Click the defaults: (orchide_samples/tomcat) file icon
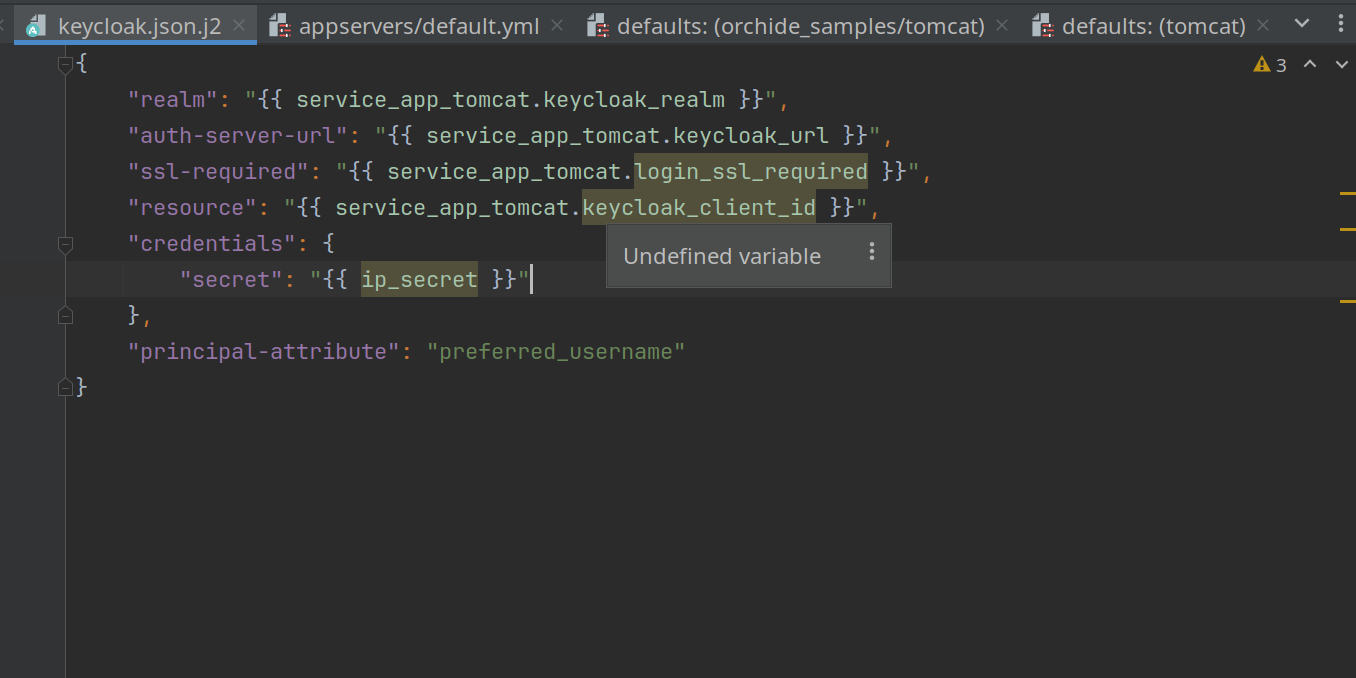 (x=598, y=26)
